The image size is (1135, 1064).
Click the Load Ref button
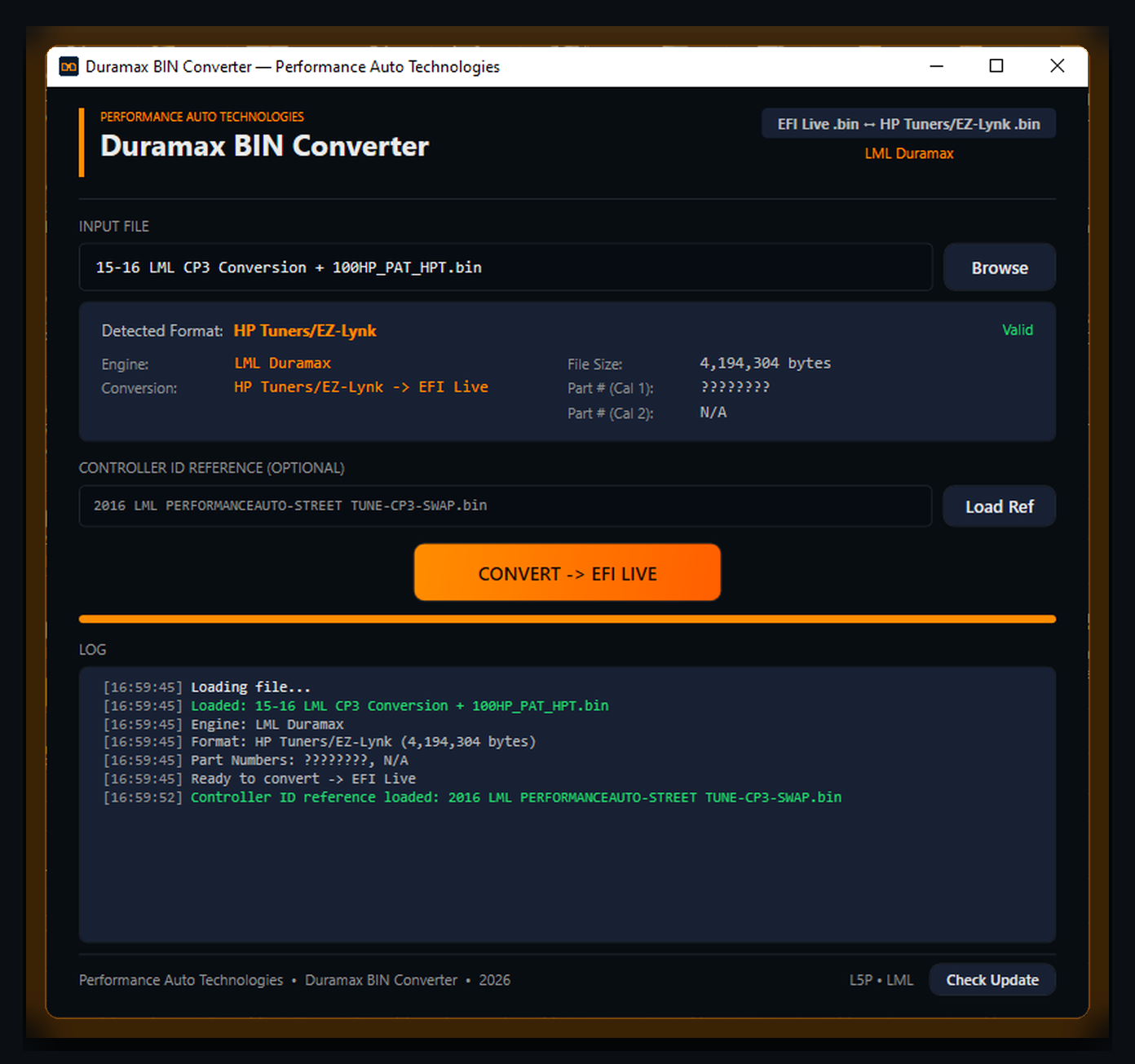click(999, 506)
